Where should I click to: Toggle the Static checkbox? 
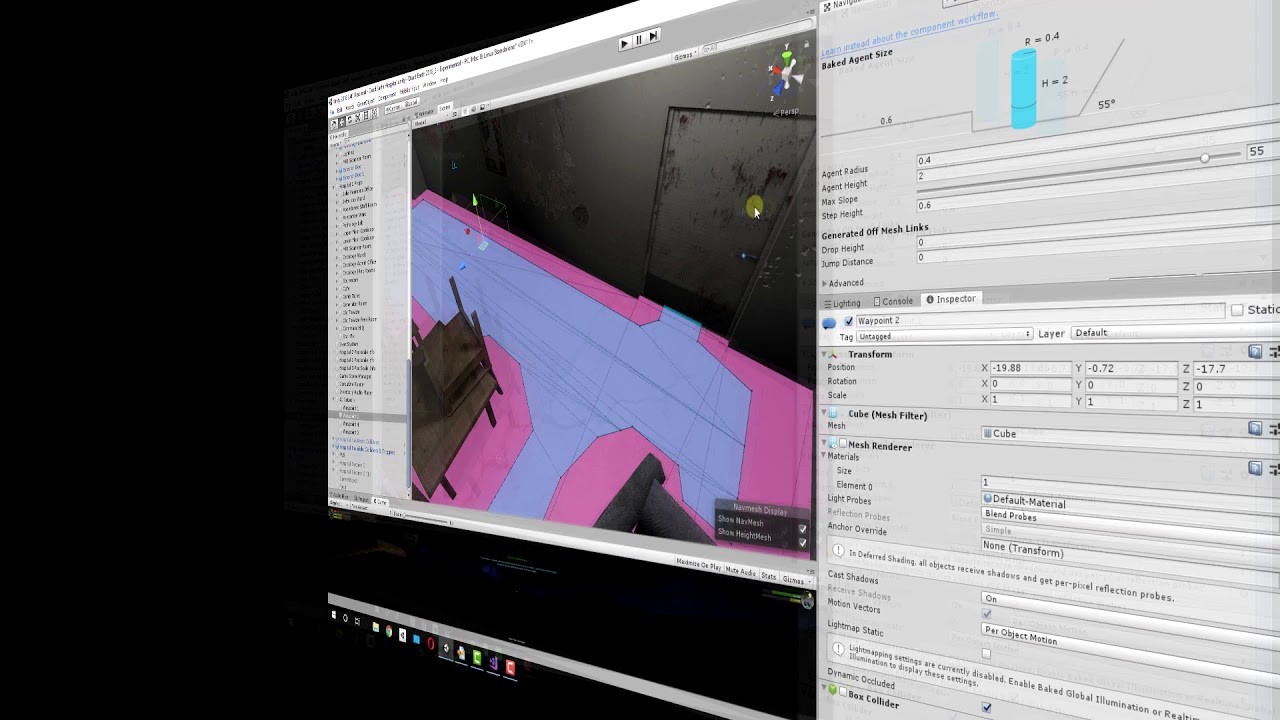(x=1237, y=310)
